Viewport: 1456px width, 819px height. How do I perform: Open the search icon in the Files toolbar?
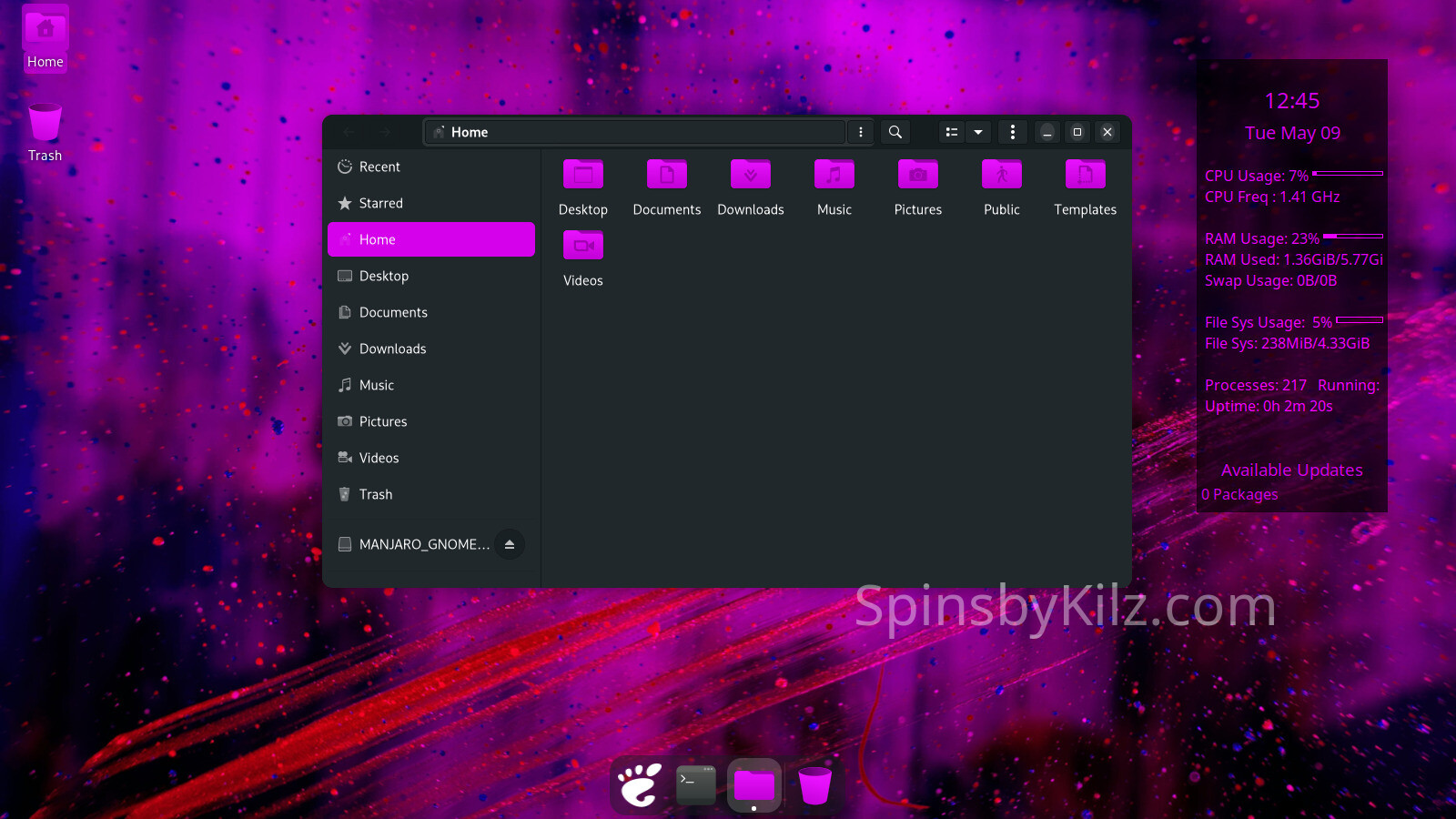point(895,132)
